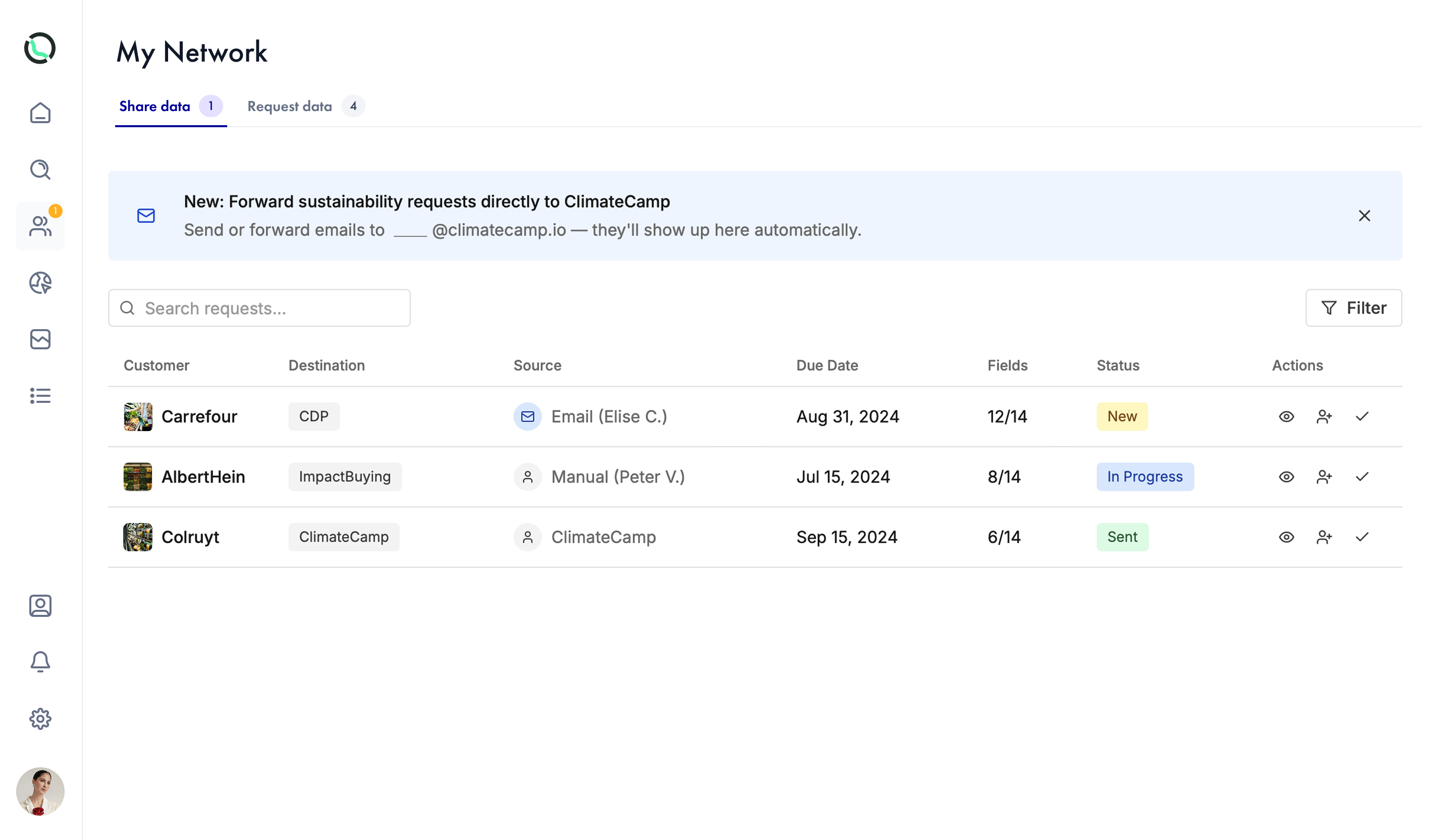Click the ImpactBuying destination tag
Image resolution: width=1454 pixels, height=840 pixels.
344,477
